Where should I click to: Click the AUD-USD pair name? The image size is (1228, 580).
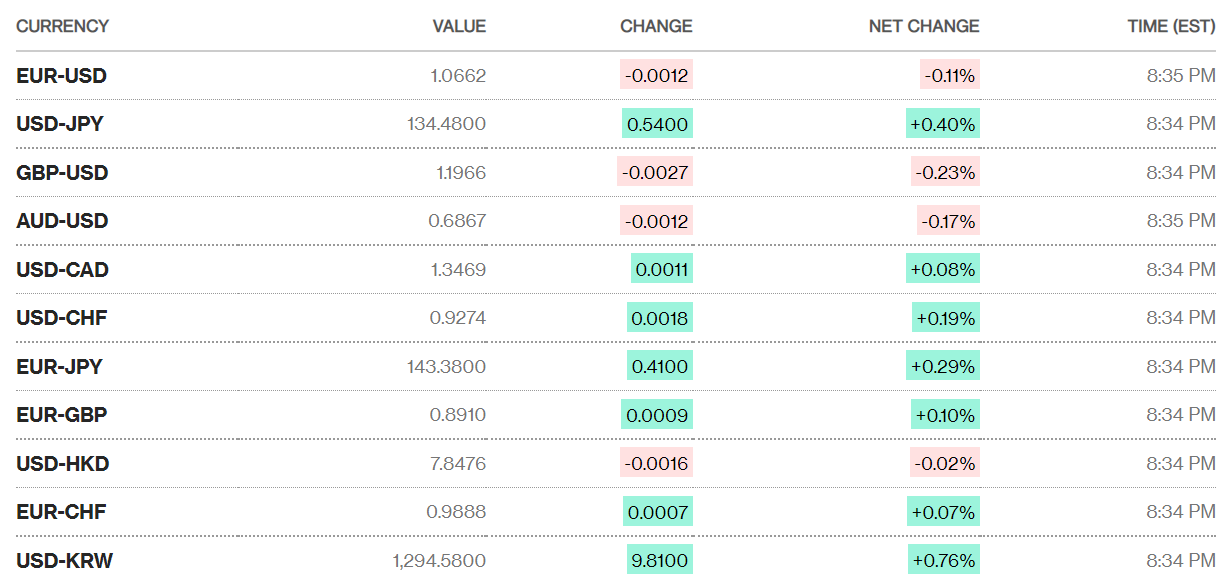[62, 221]
